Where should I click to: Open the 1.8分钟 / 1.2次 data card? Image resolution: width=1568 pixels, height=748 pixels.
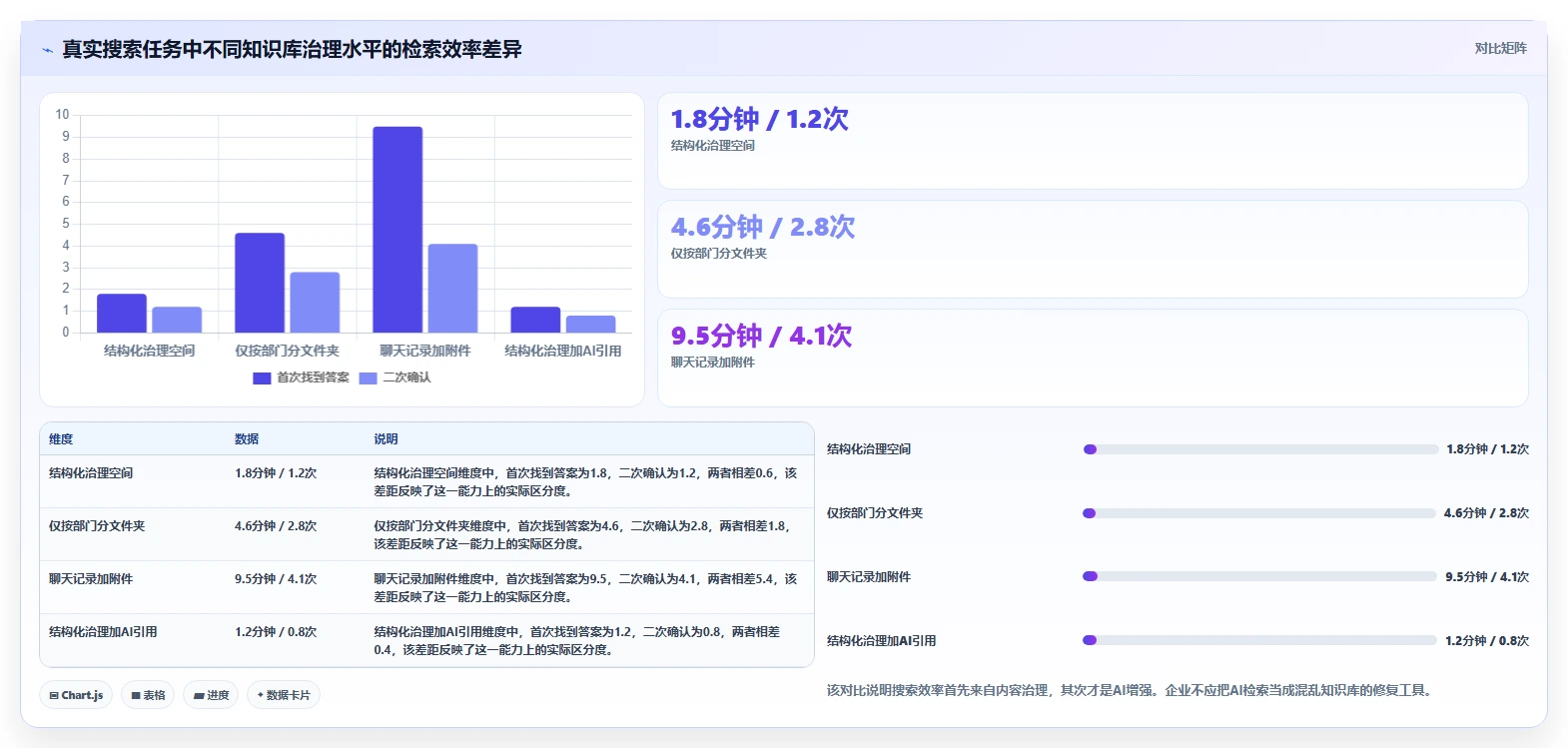tap(1093, 141)
